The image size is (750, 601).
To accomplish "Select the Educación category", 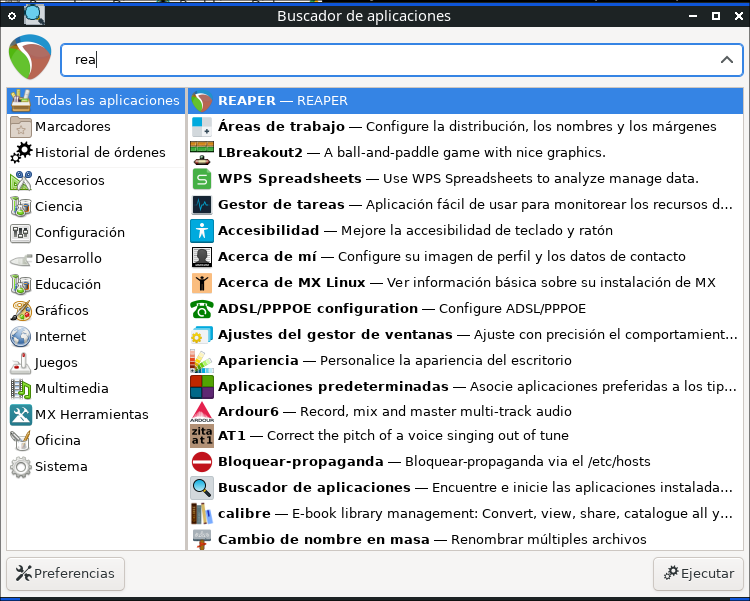I will 96,285.
